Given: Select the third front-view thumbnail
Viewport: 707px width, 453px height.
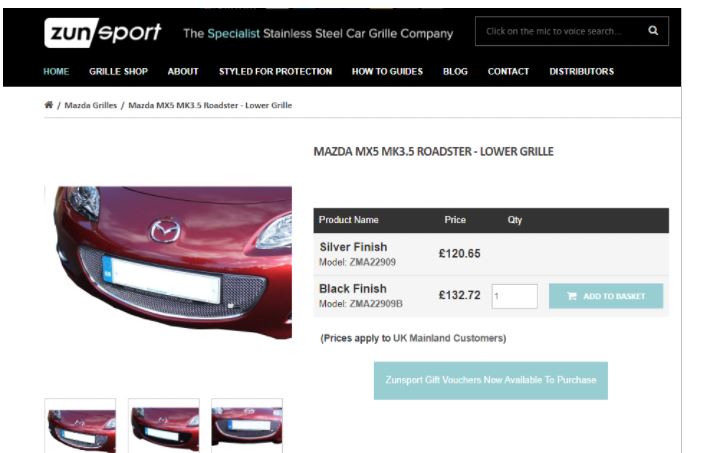Looking at the screenshot, I should coord(247,426).
